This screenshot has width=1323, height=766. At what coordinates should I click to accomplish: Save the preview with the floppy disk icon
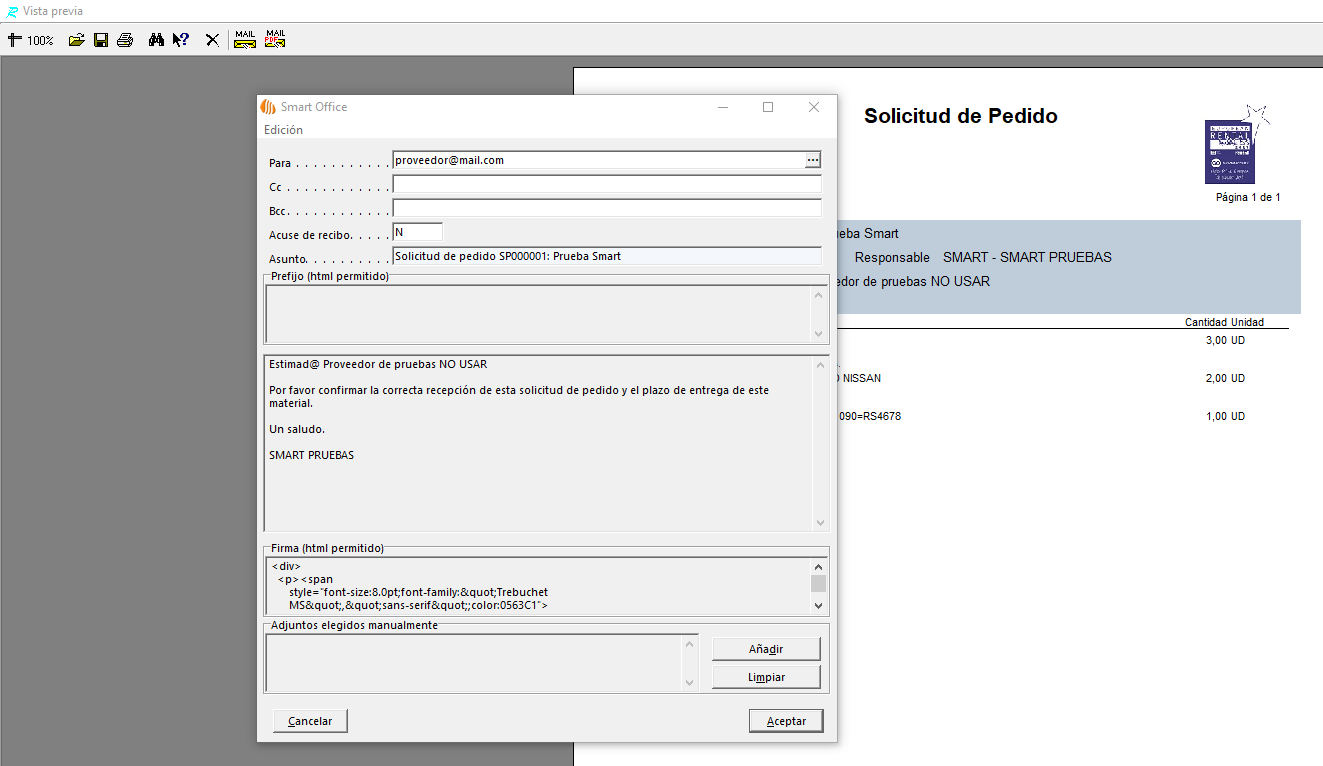101,40
